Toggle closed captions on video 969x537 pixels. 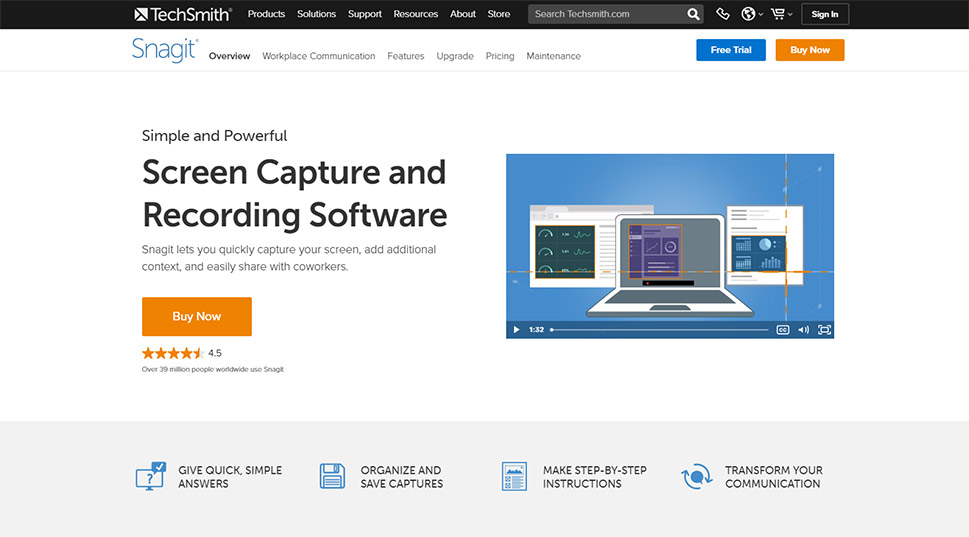click(x=782, y=329)
